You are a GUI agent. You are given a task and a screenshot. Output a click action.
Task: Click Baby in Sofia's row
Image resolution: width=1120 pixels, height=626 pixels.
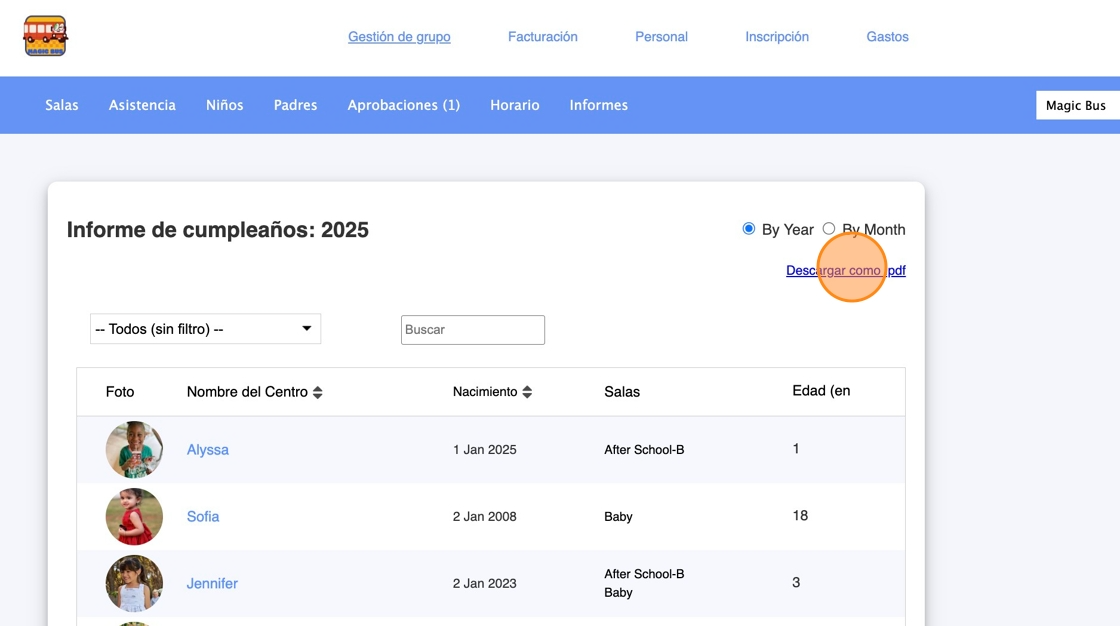pos(619,517)
